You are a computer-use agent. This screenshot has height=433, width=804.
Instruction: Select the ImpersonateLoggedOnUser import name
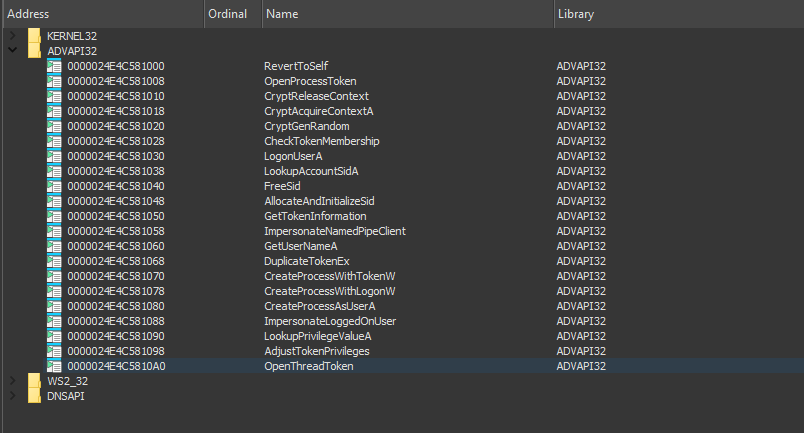click(330, 321)
